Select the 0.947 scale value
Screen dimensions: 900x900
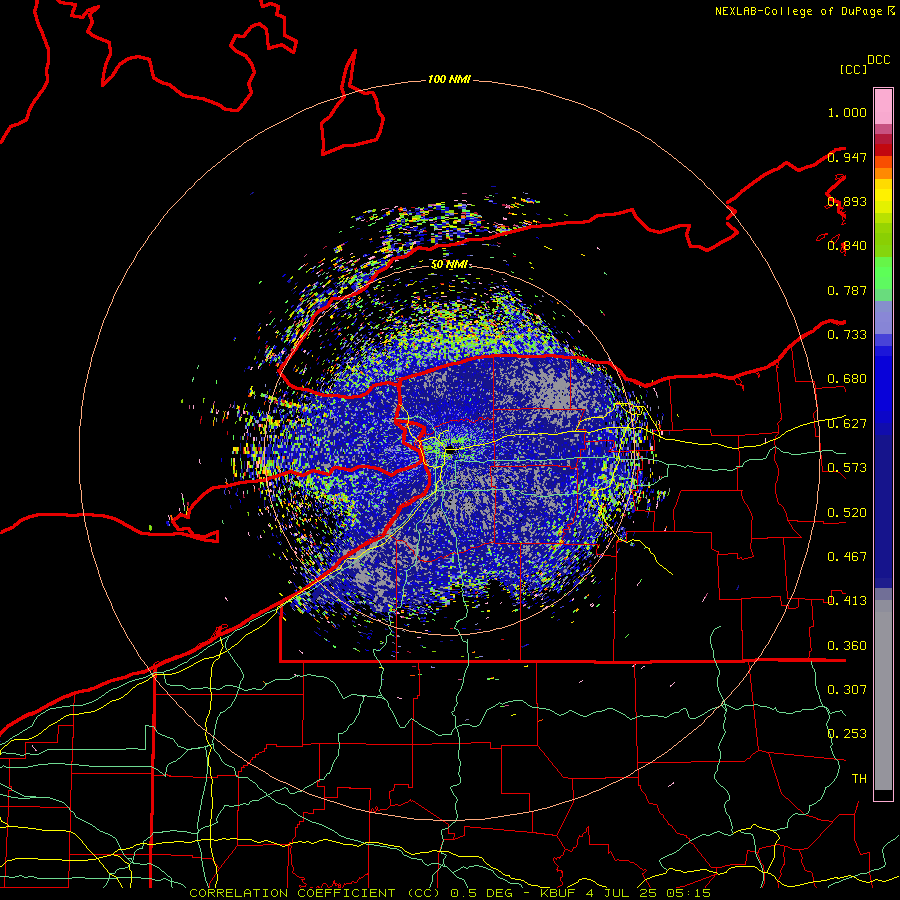(847, 157)
